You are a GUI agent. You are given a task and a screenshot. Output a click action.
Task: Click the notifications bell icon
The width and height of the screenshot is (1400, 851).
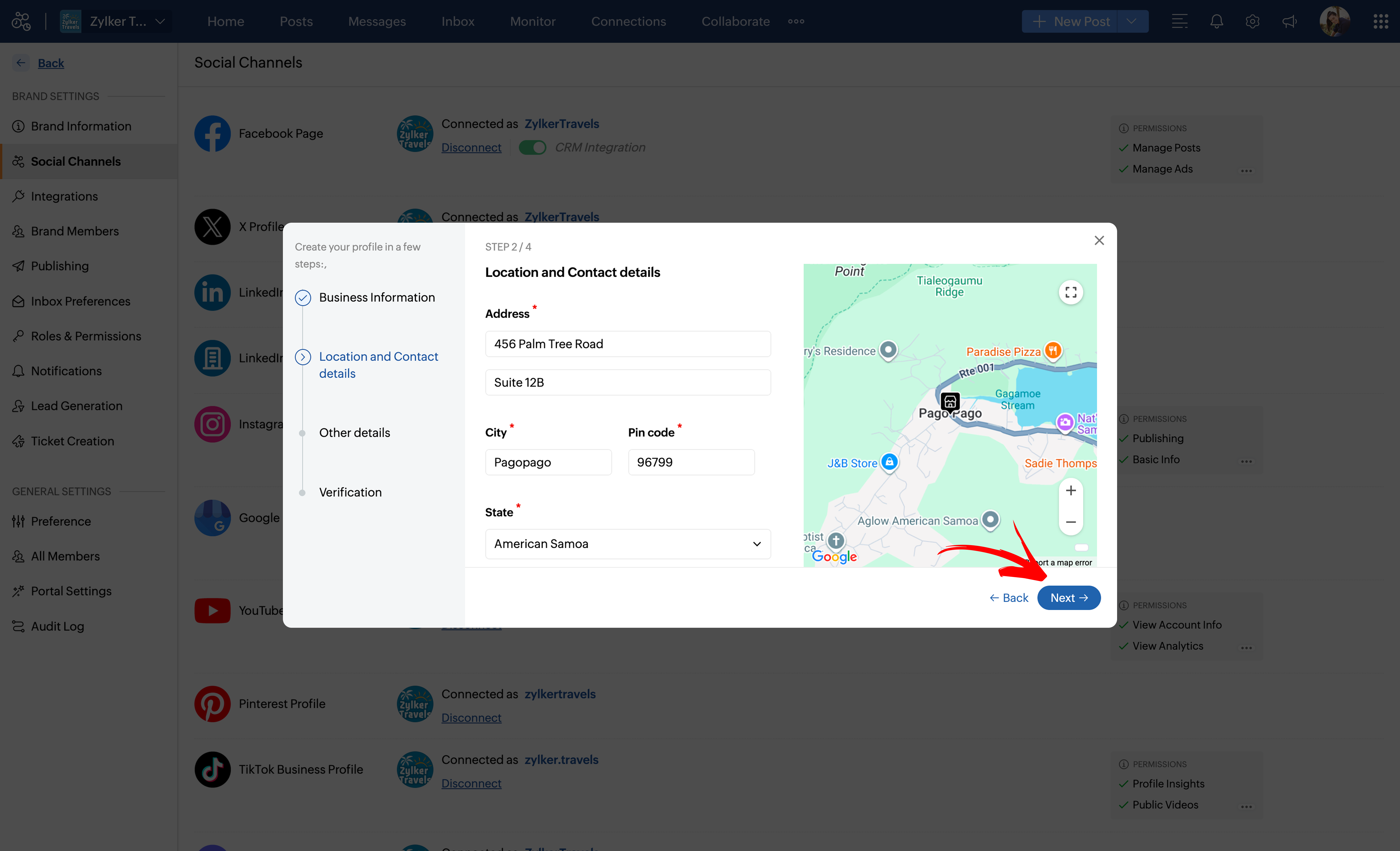click(1216, 22)
